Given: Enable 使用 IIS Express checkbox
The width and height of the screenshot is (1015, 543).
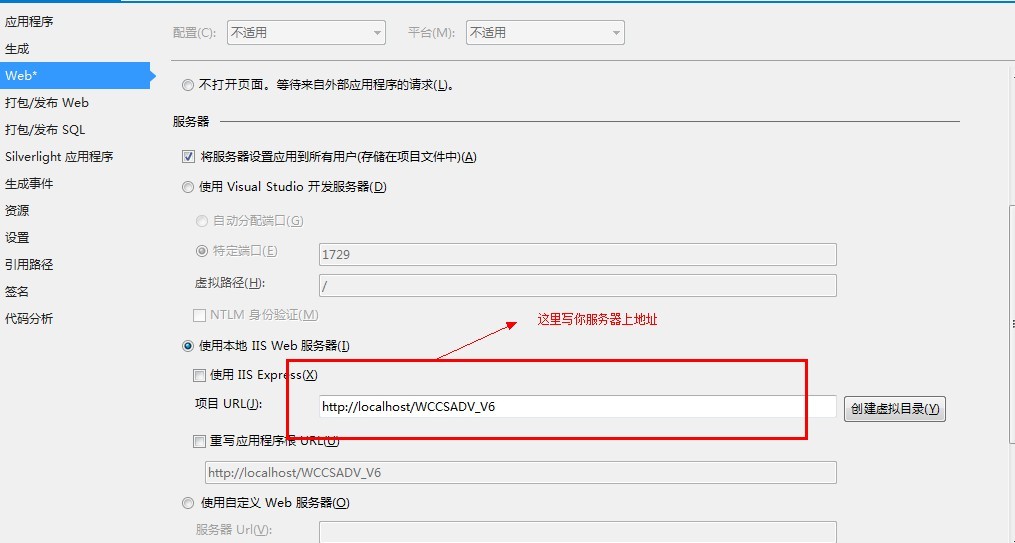Looking at the screenshot, I should [199, 375].
